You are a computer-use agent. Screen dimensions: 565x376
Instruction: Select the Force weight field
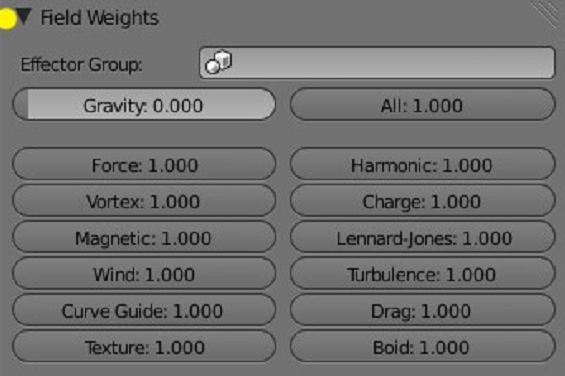[144, 164]
